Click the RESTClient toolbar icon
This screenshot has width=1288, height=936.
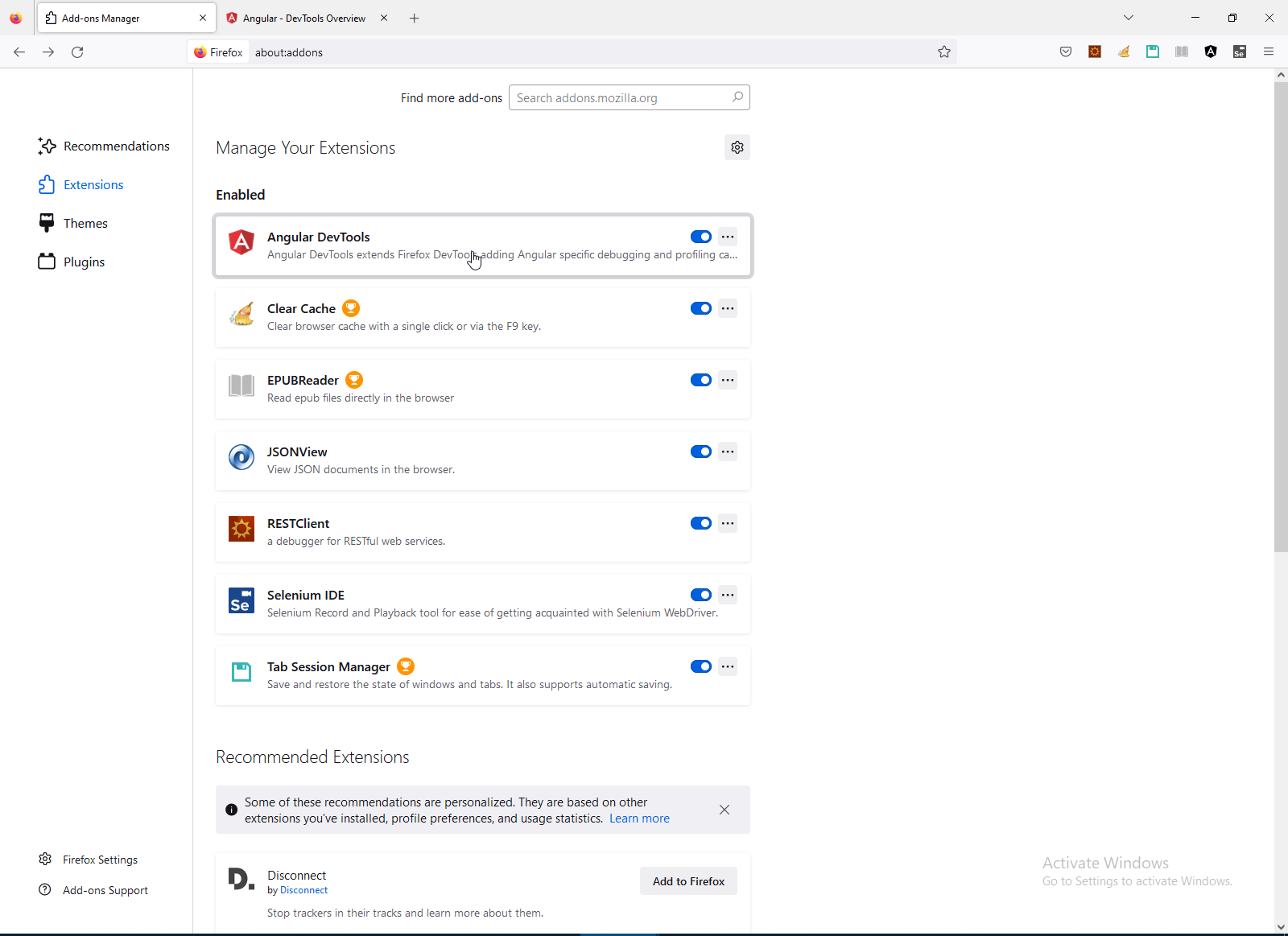[1095, 52]
